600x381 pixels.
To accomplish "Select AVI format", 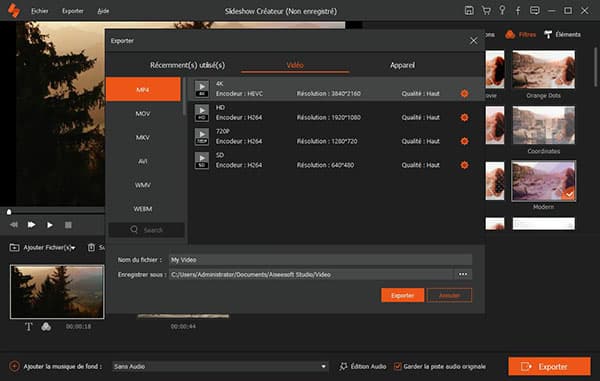I will tap(143, 161).
